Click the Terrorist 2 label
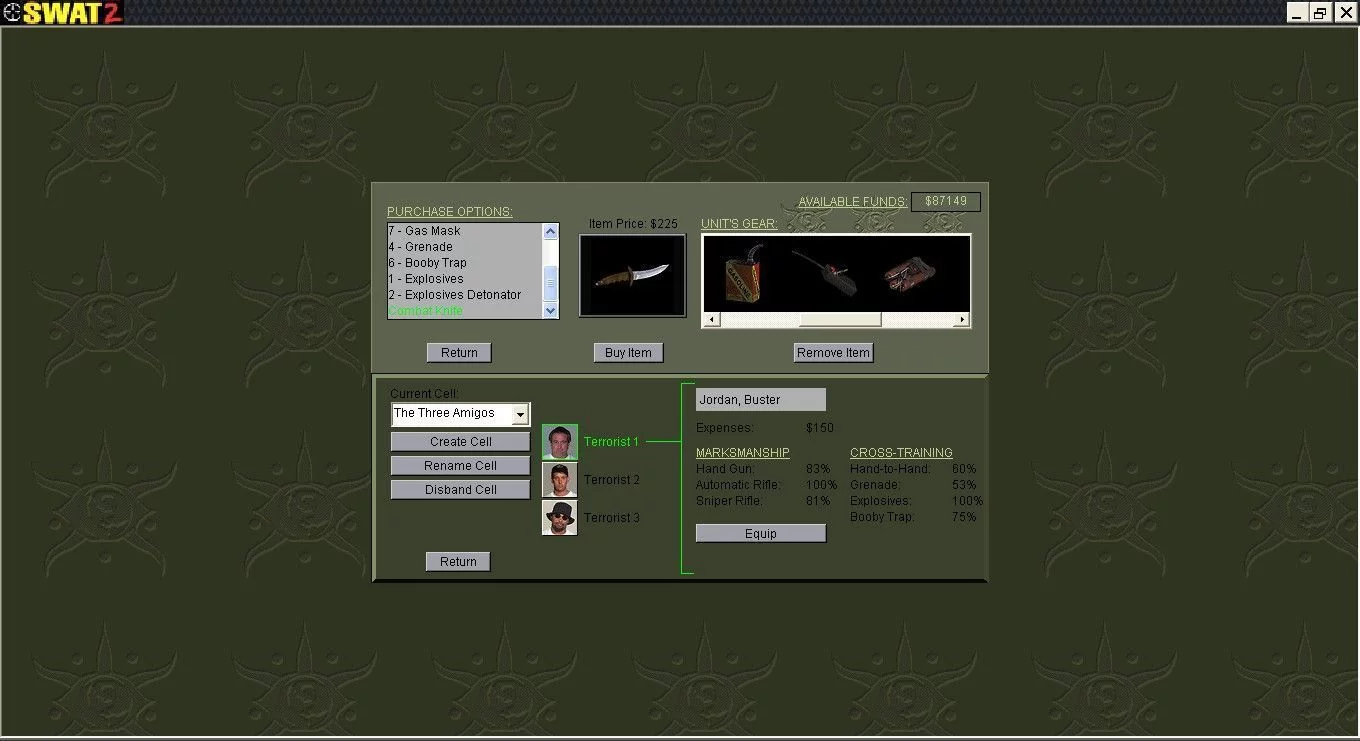Viewport: 1360px width, 741px height. (x=612, y=480)
